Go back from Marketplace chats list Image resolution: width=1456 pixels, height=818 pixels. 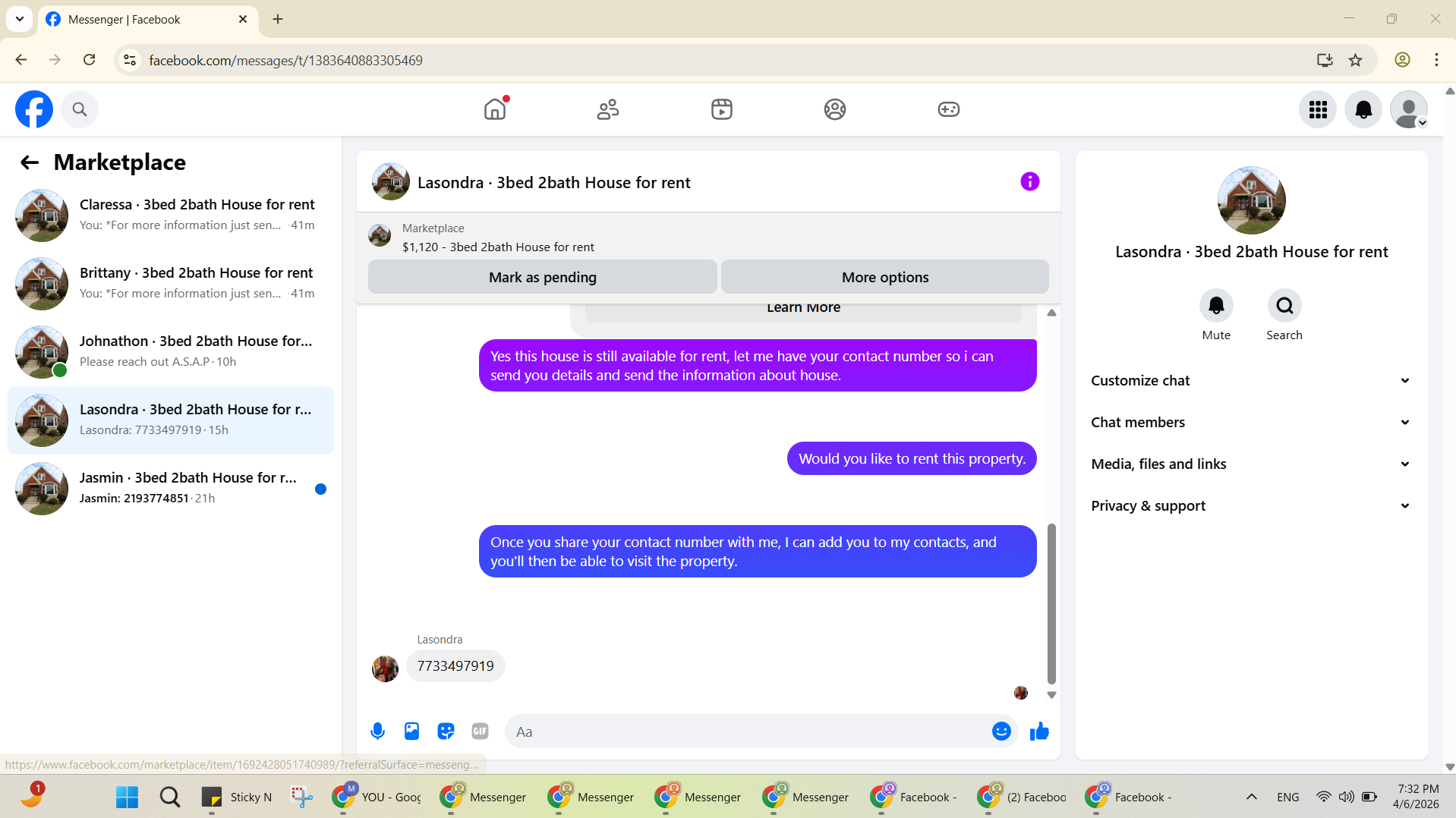coord(30,162)
